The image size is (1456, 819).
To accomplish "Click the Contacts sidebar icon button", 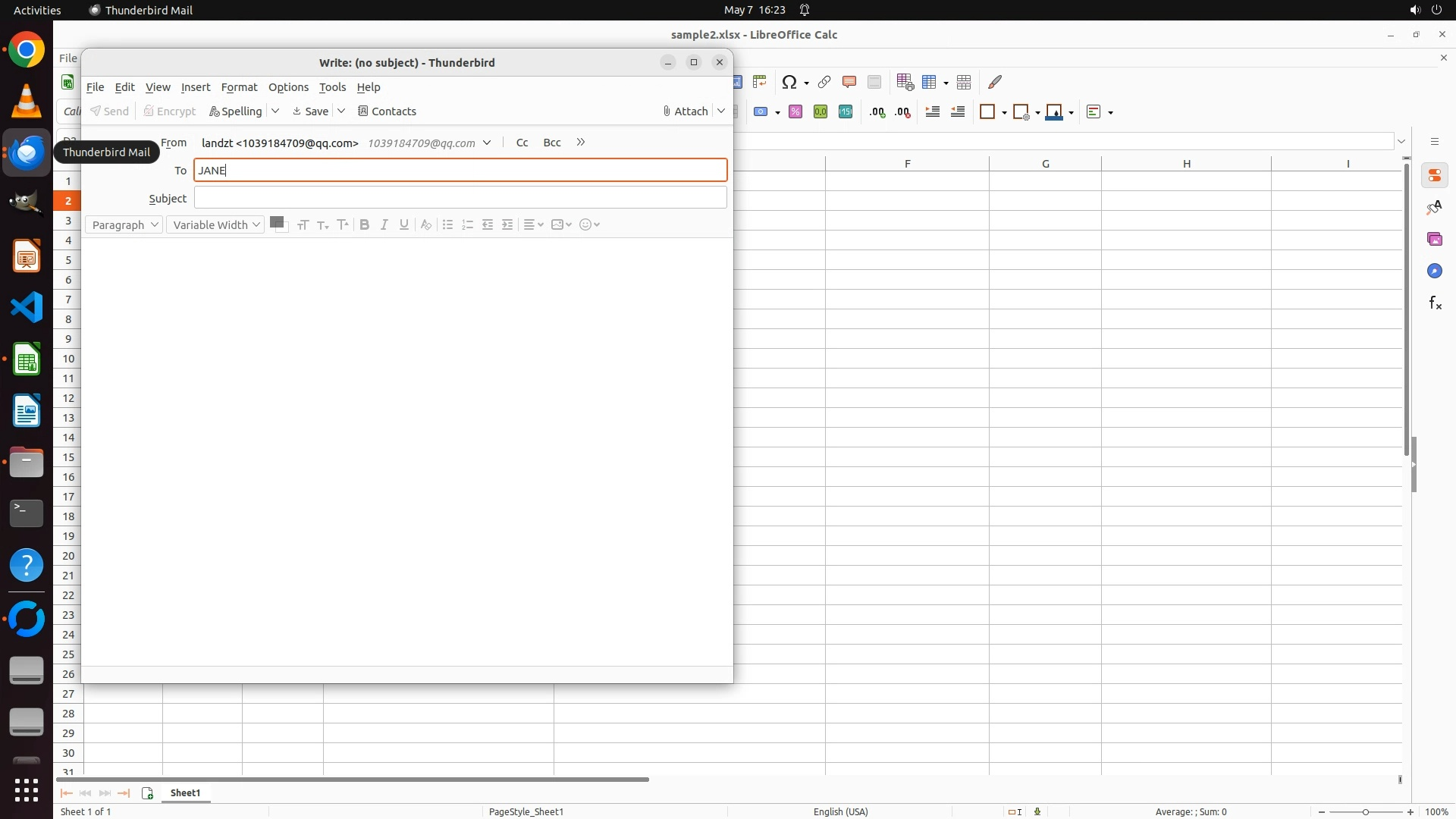I will pos(387,111).
